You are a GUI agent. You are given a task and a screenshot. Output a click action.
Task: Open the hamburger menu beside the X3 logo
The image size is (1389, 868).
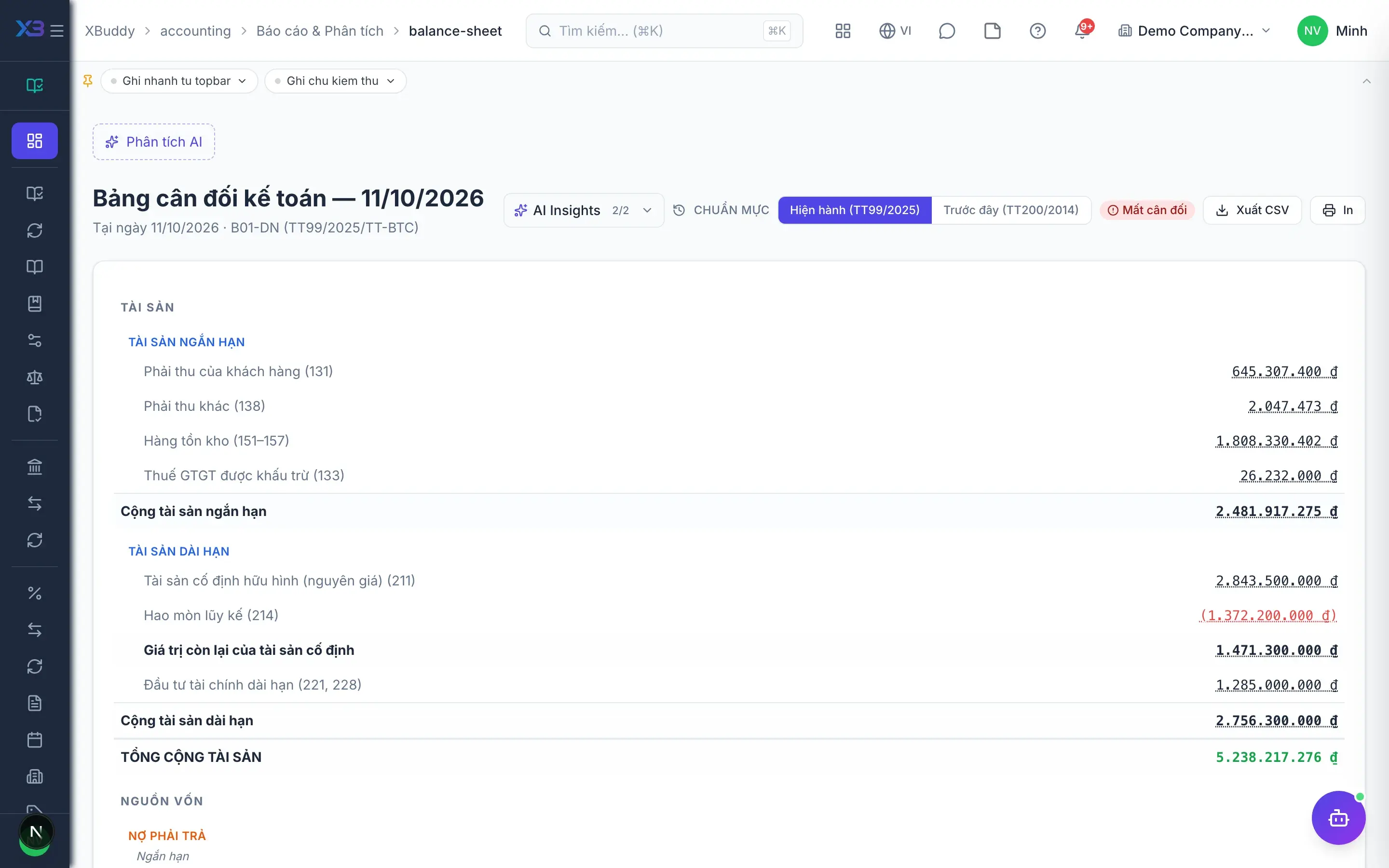pyautogui.click(x=57, y=30)
